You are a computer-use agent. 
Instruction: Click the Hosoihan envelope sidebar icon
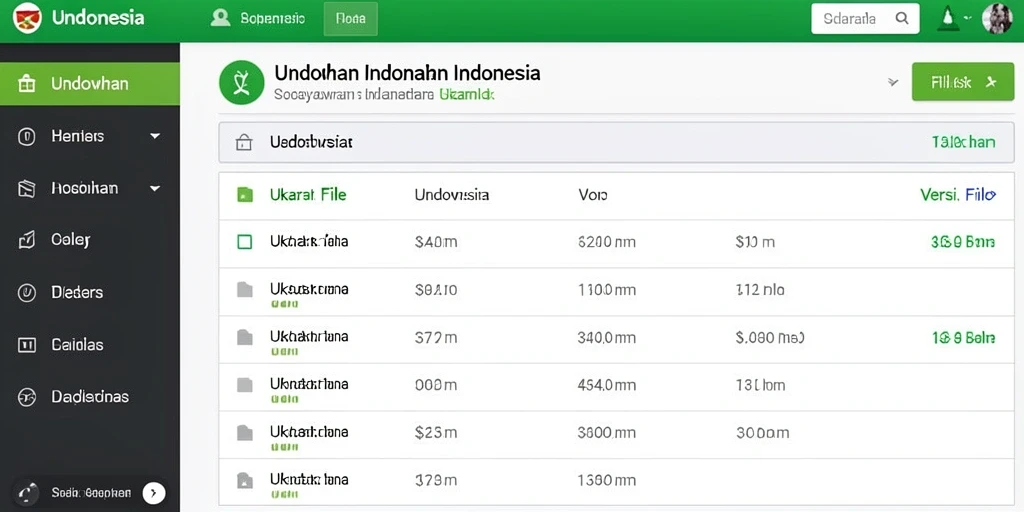pyautogui.click(x=26, y=189)
